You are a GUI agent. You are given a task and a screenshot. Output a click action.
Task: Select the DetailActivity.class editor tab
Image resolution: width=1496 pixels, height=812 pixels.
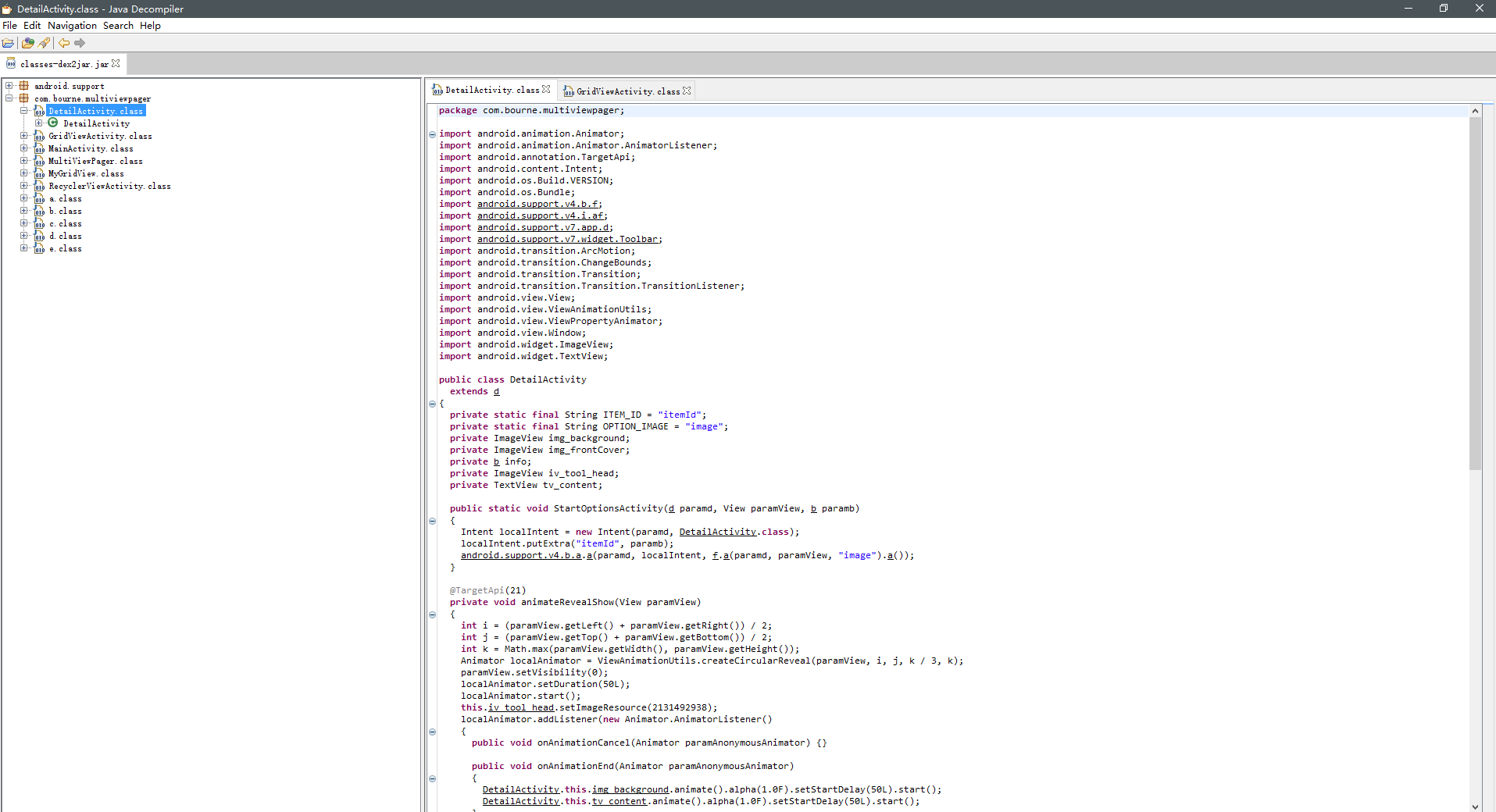click(492, 90)
